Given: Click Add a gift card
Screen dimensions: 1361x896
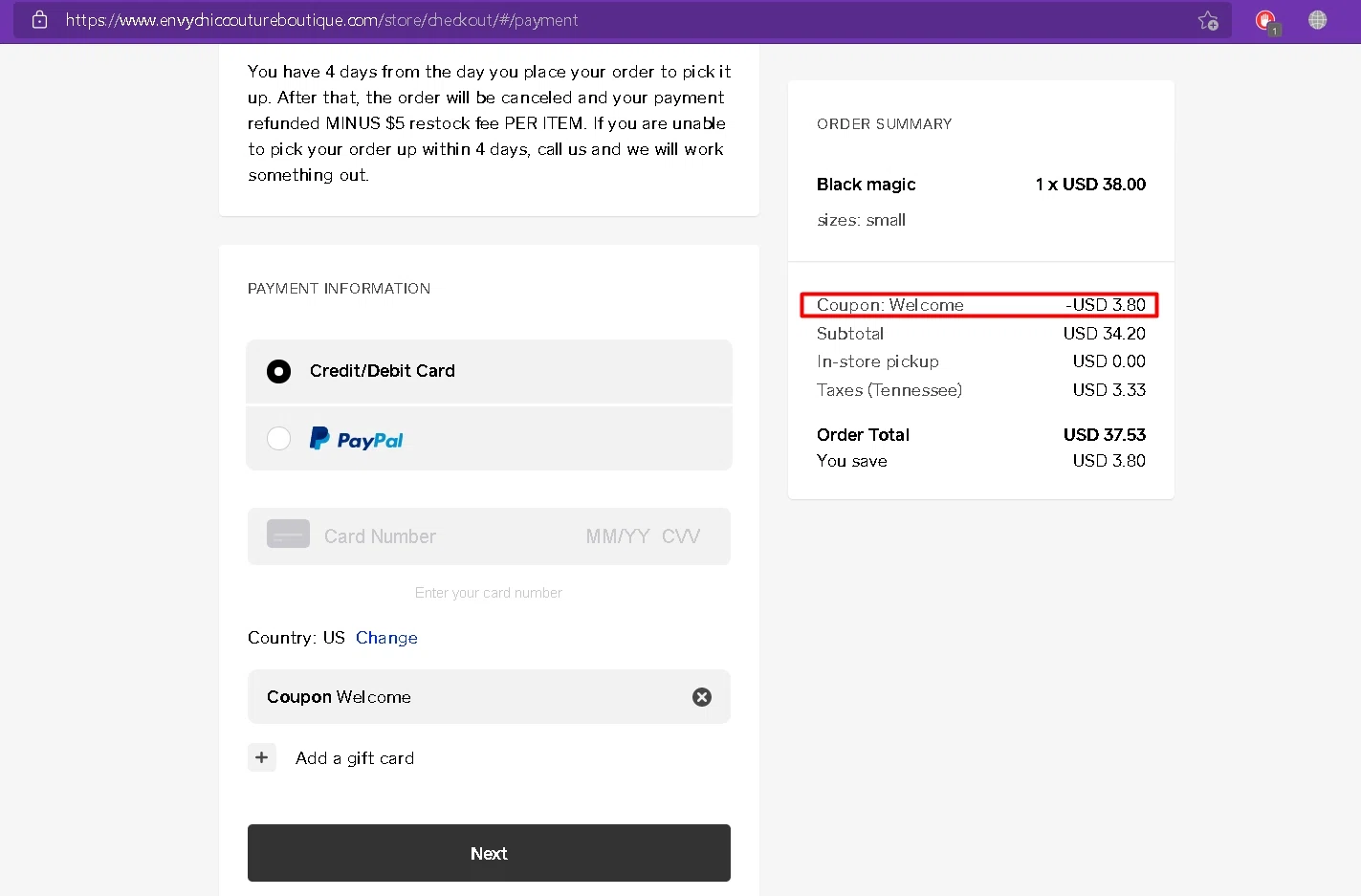Looking at the screenshot, I should [355, 758].
